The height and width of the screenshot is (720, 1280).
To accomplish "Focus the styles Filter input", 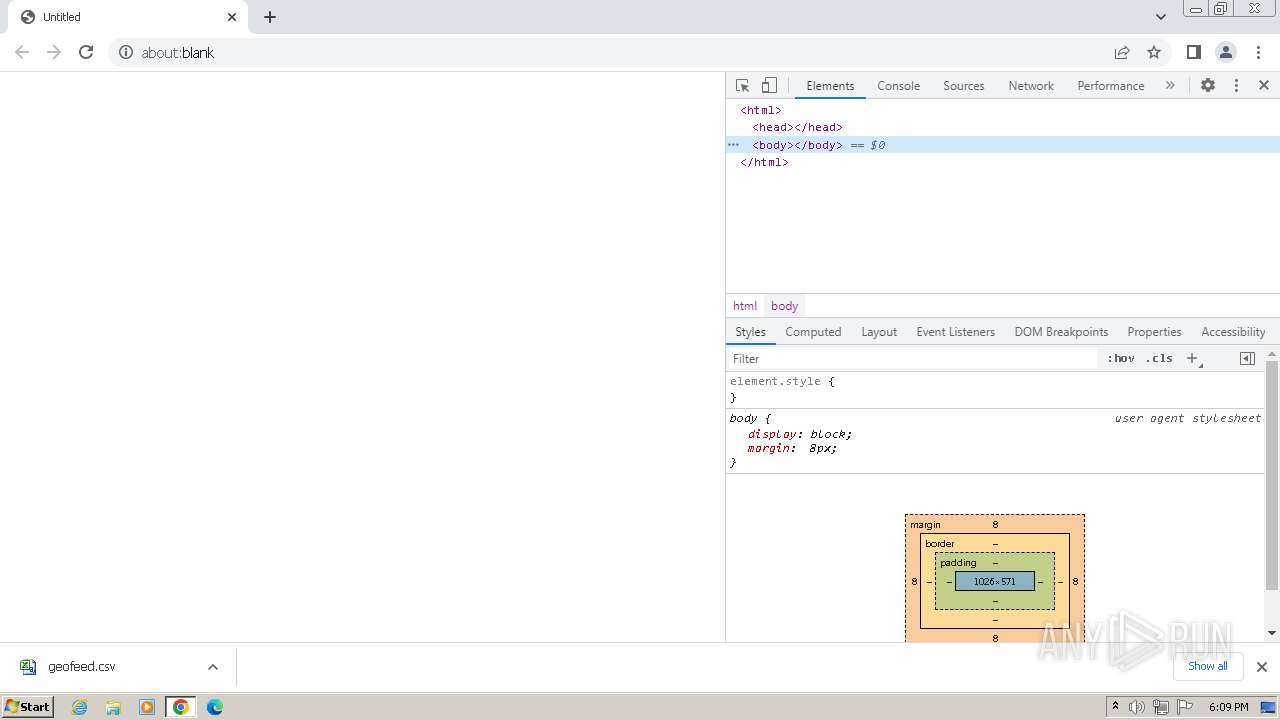I will coord(912,359).
